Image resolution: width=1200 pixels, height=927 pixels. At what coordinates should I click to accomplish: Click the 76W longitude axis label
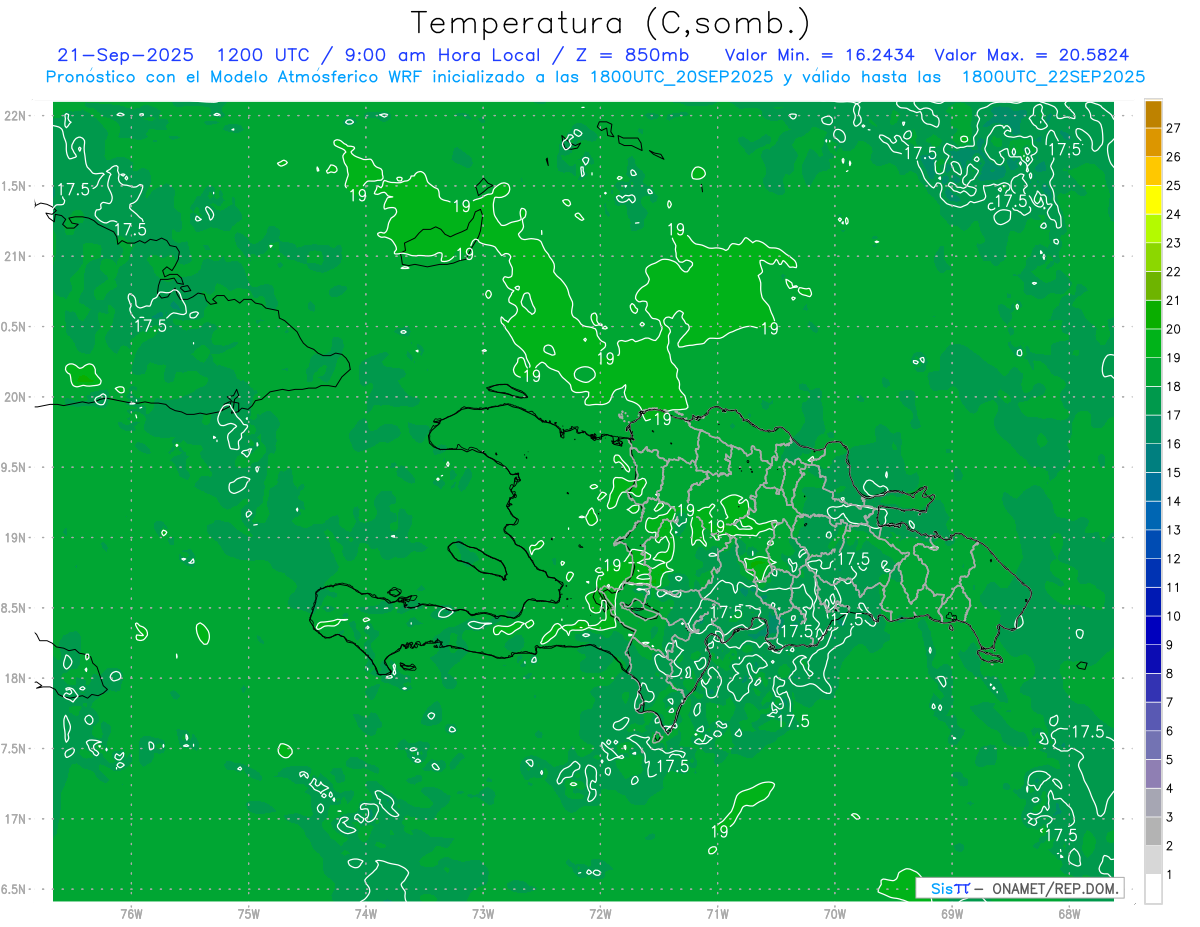(131, 913)
